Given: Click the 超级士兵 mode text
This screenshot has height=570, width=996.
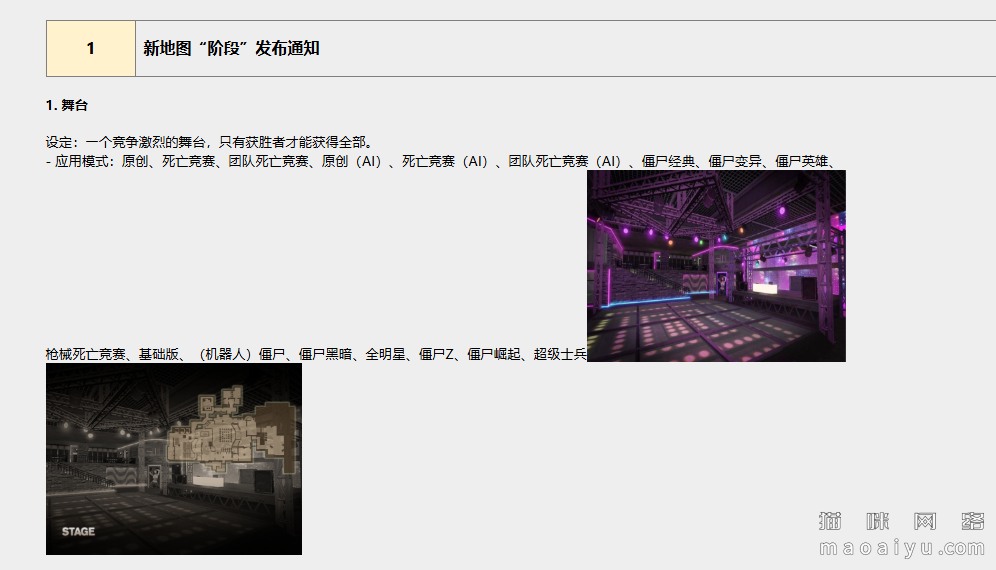Looking at the screenshot, I should [560, 354].
